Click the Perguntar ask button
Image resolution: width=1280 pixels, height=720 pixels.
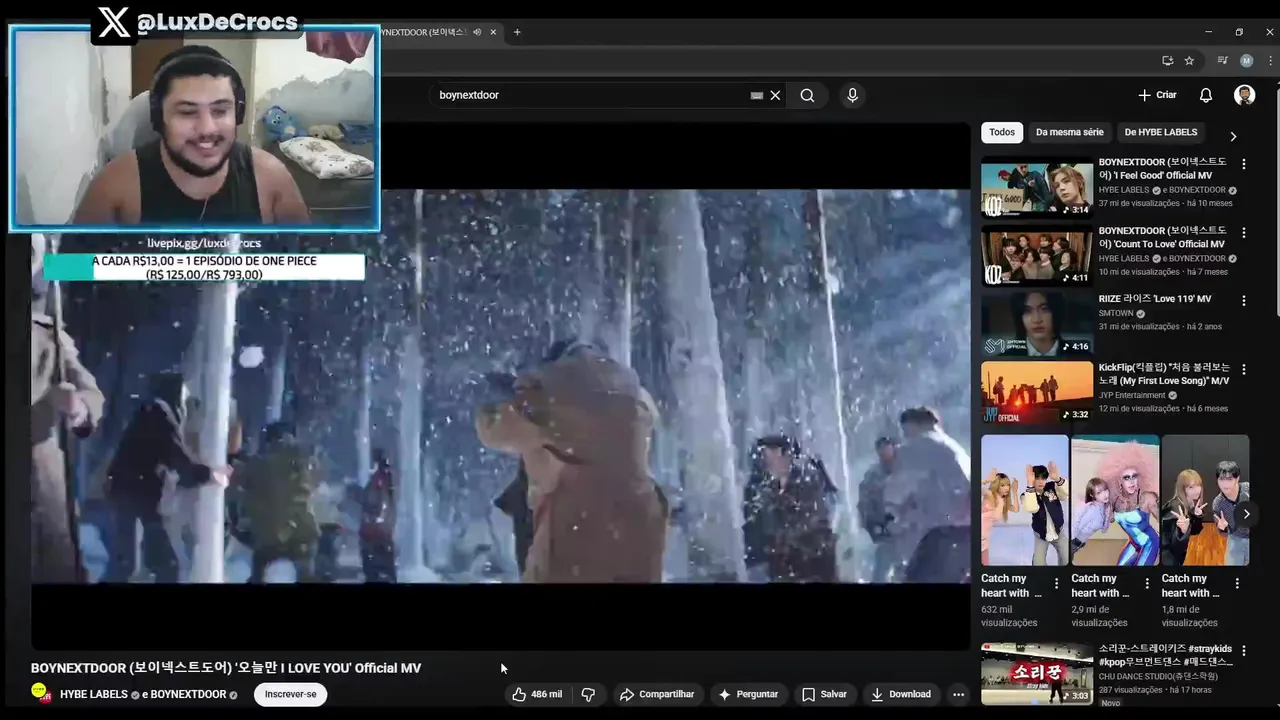748,694
